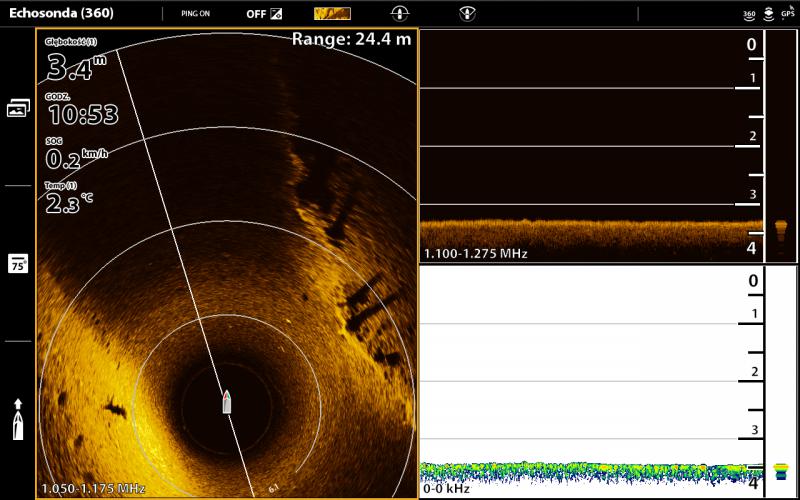Click the boat marker in 360 view

click(227, 401)
